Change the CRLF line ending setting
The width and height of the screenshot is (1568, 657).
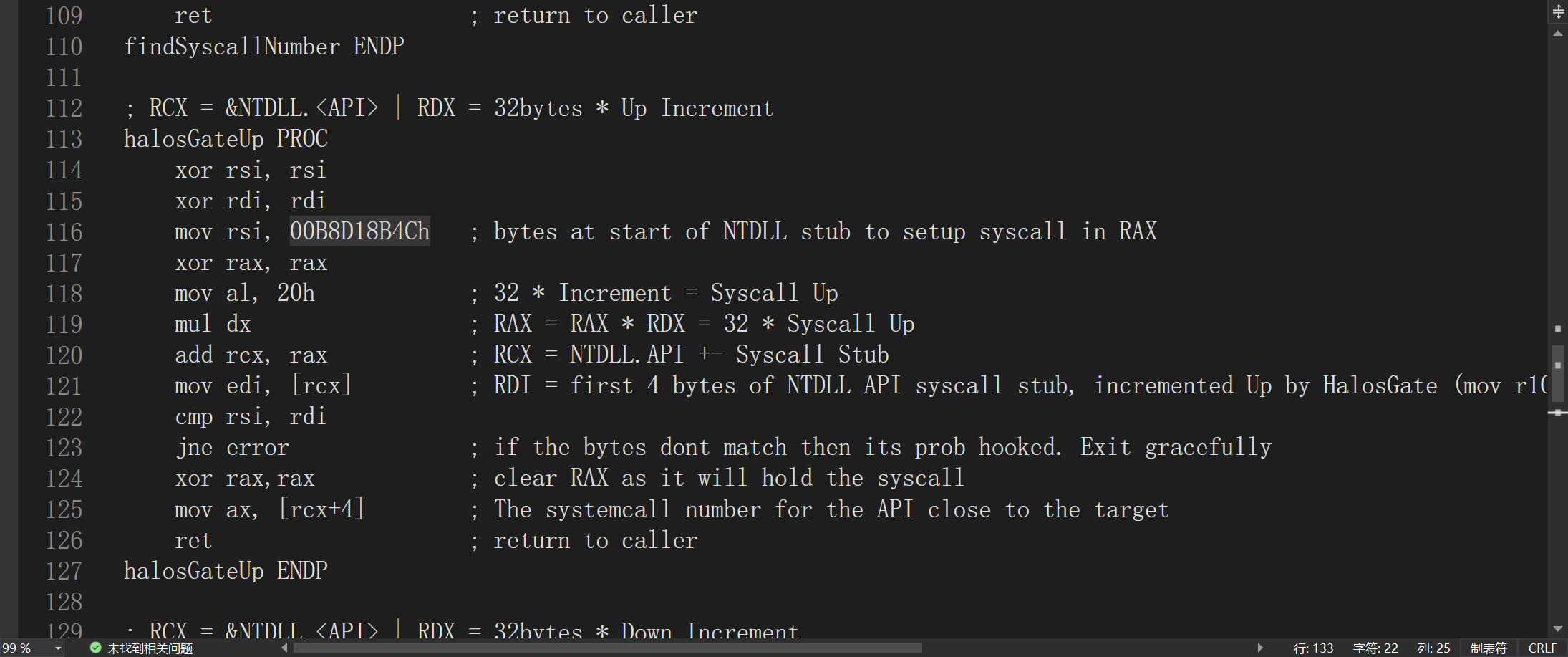[1542, 648]
